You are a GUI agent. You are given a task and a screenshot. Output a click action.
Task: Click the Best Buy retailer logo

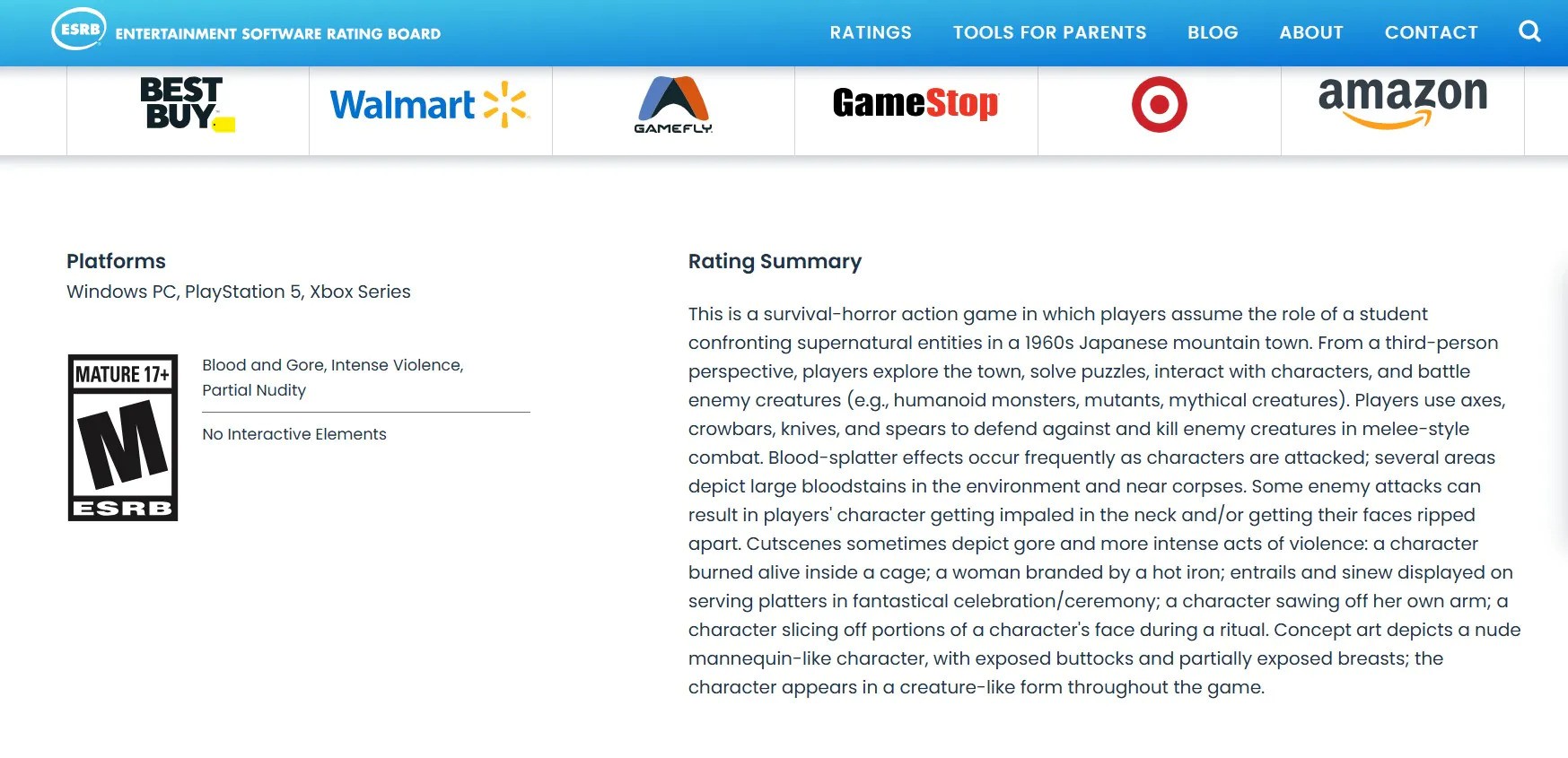point(187,104)
